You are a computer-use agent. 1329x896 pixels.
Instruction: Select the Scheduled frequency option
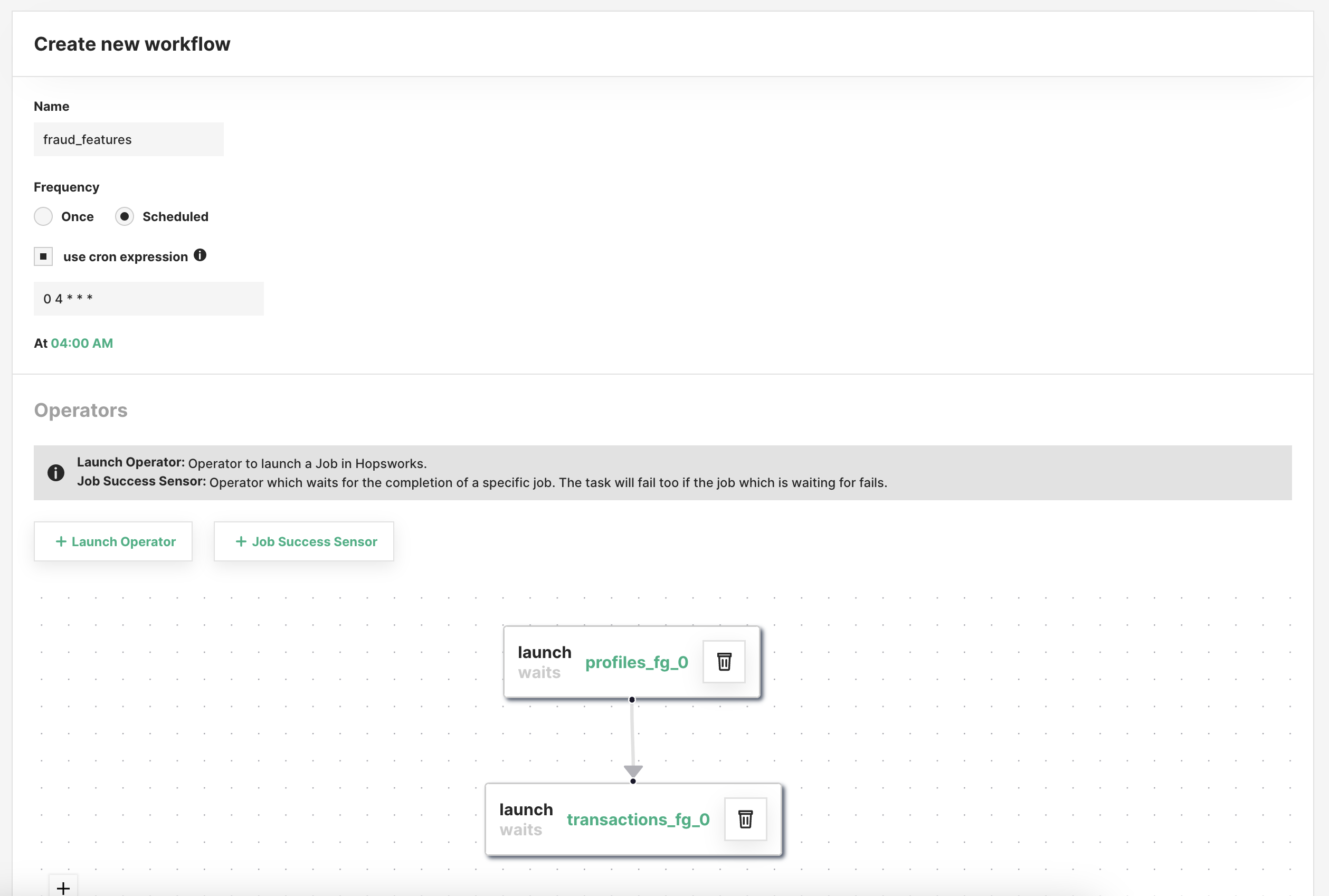pyautogui.click(x=125, y=216)
